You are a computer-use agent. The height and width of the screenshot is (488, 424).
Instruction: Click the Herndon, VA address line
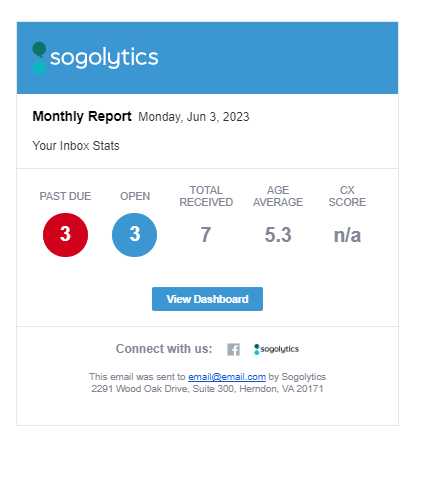pos(207,389)
